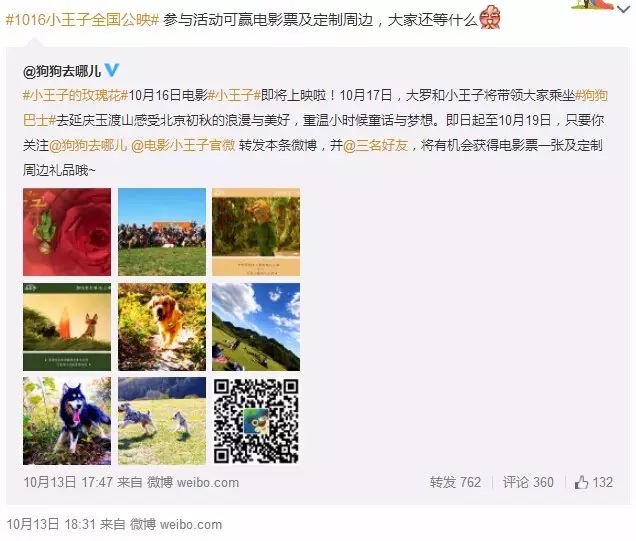Screen dimensions: 636x541
Task: Click the emoji at end of post text
Action: (490, 17)
